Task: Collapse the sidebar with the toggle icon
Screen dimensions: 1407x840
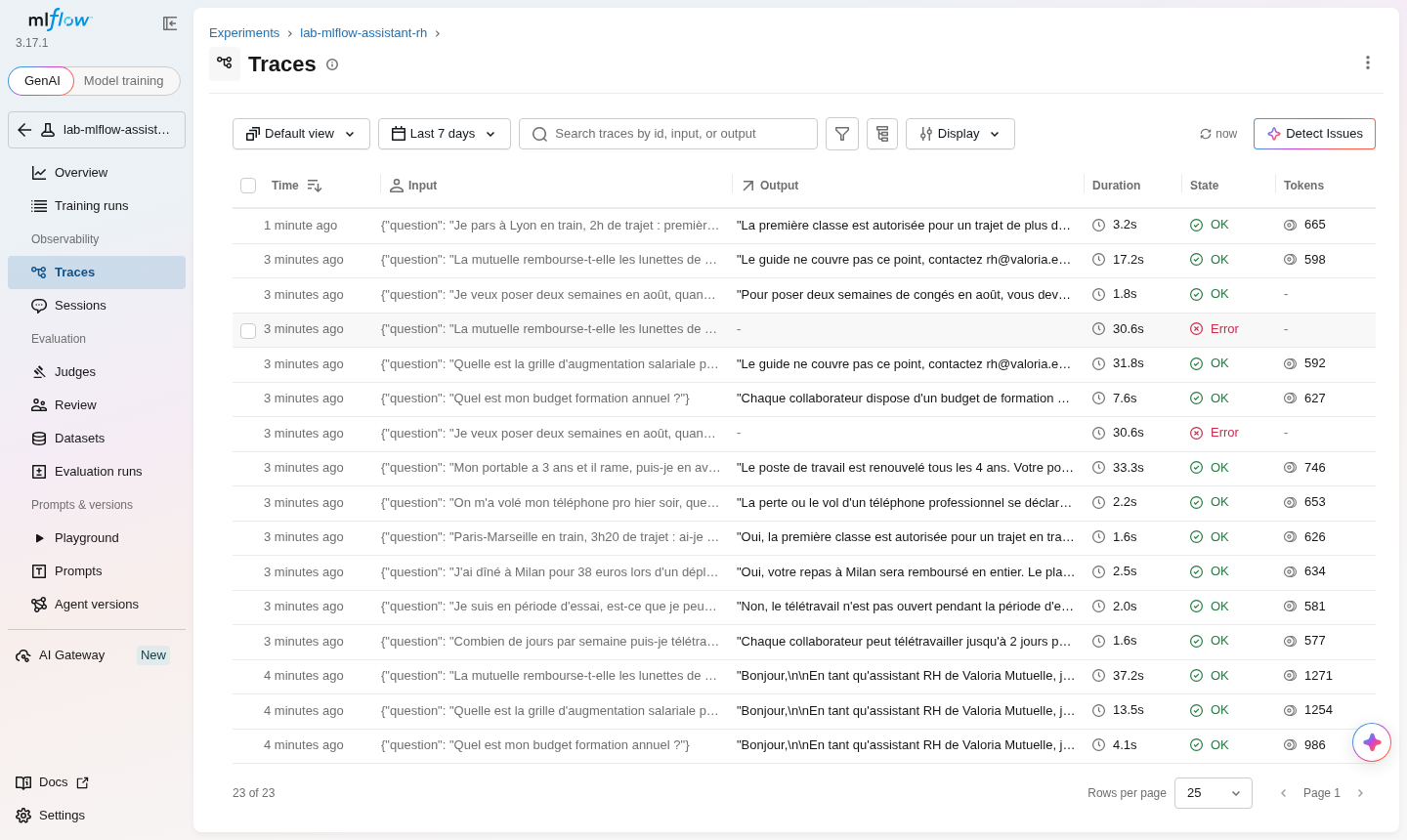Action: [x=170, y=23]
